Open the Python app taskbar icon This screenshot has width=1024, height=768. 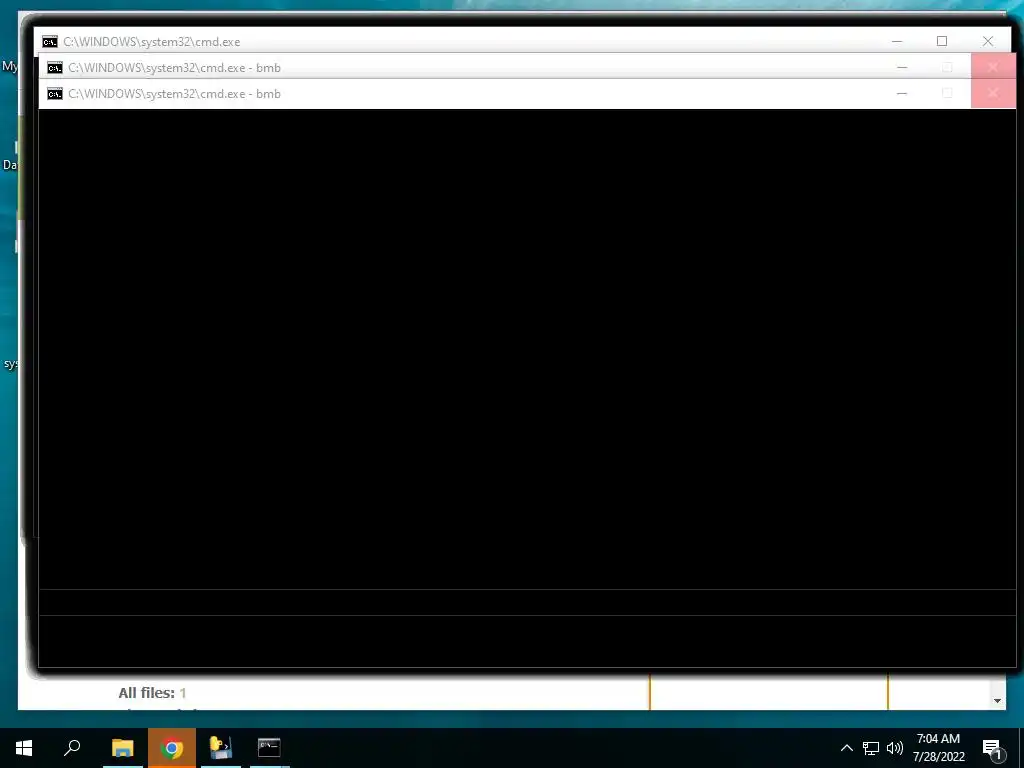221,748
